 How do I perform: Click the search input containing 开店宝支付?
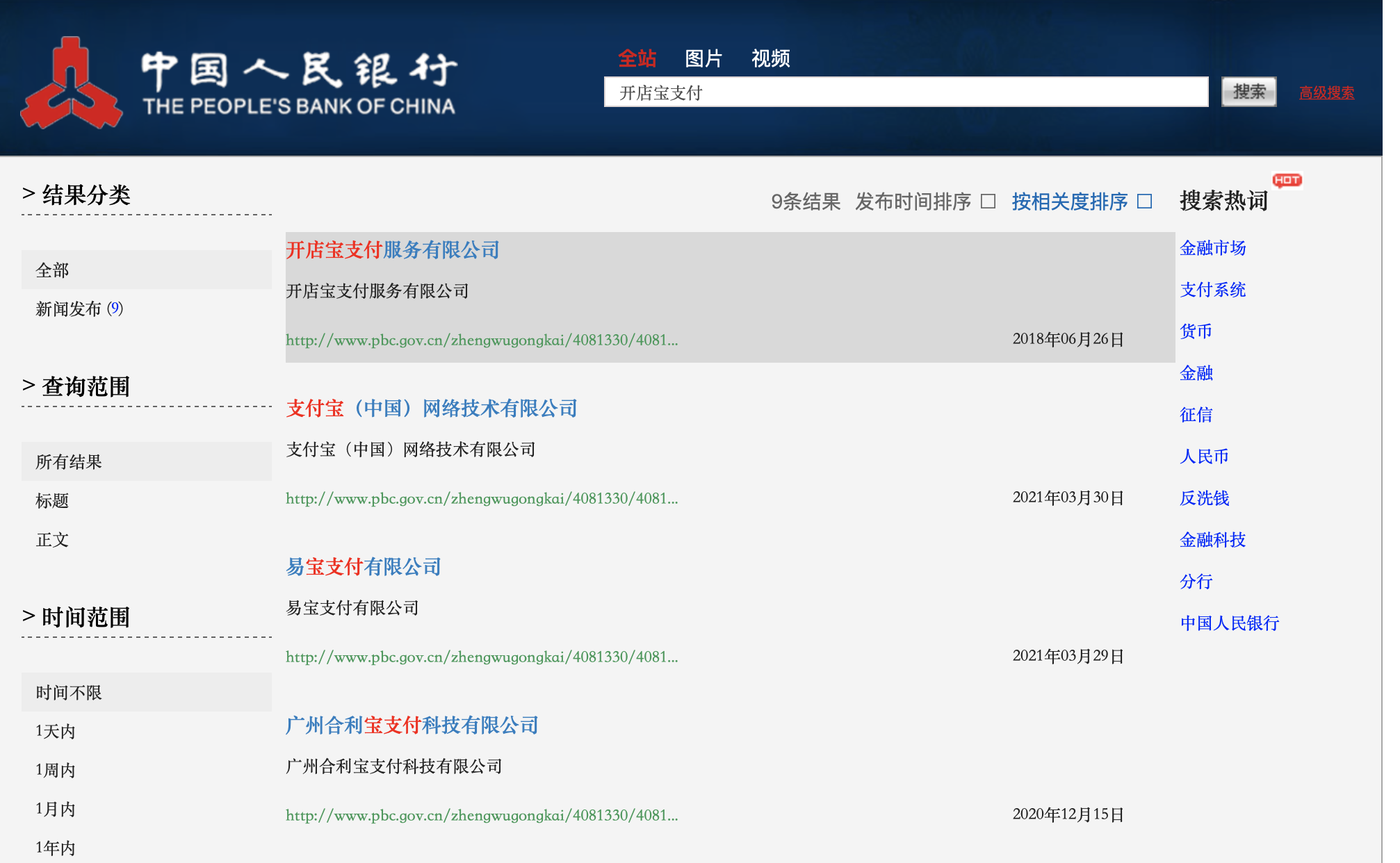click(x=906, y=92)
